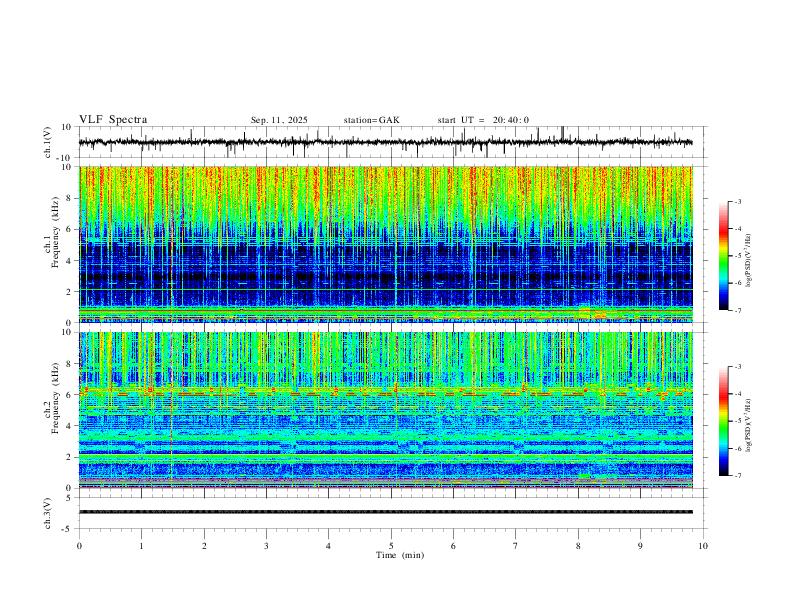Click the time axis tick label '2'

tap(204, 546)
